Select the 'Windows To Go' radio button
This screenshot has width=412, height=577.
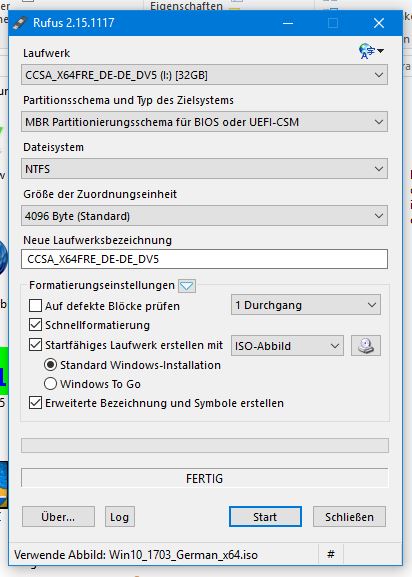tap(50, 384)
